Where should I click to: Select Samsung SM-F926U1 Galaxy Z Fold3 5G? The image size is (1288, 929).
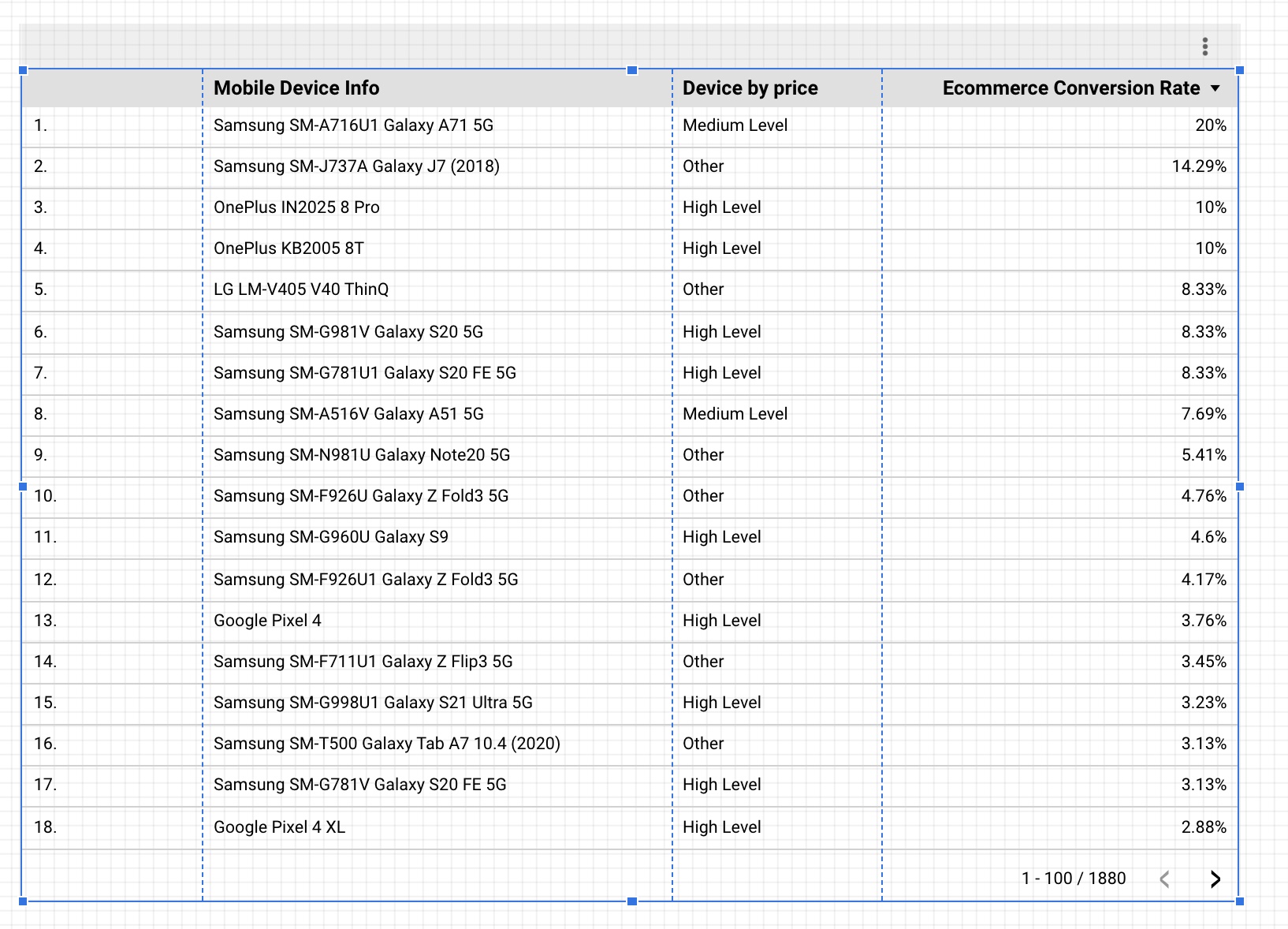[x=366, y=580]
